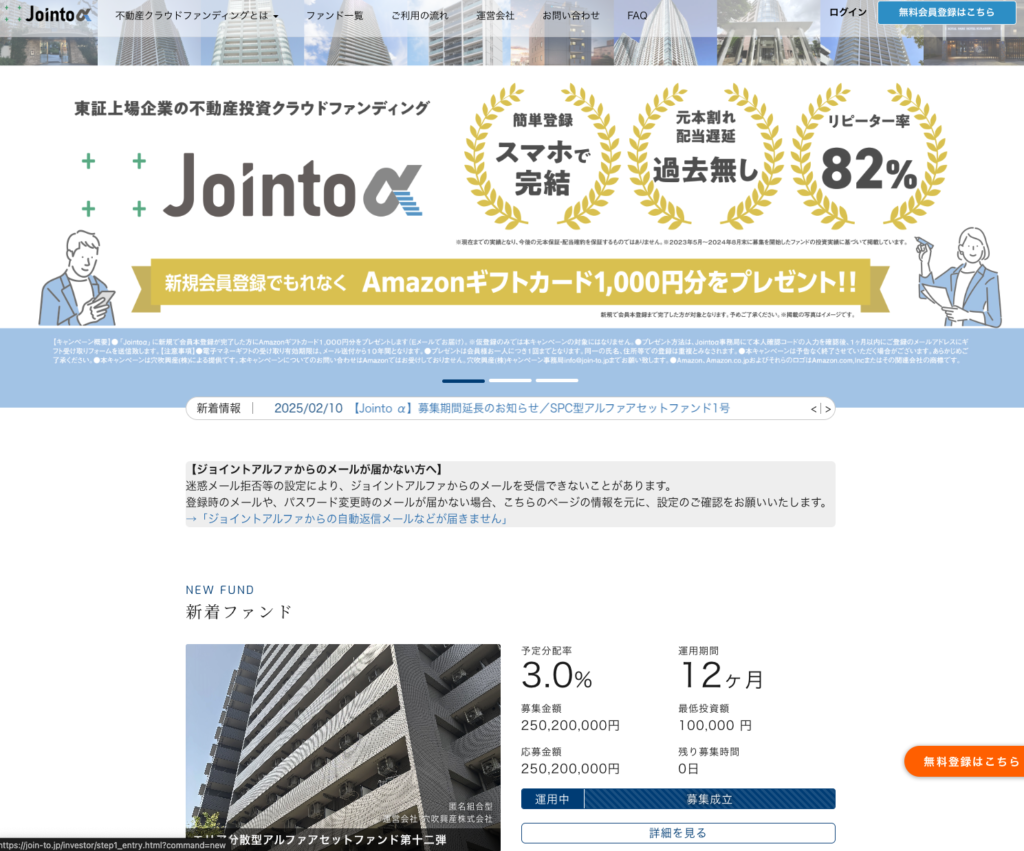
Task: Go to the FAQ page
Action: tap(637, 16)
